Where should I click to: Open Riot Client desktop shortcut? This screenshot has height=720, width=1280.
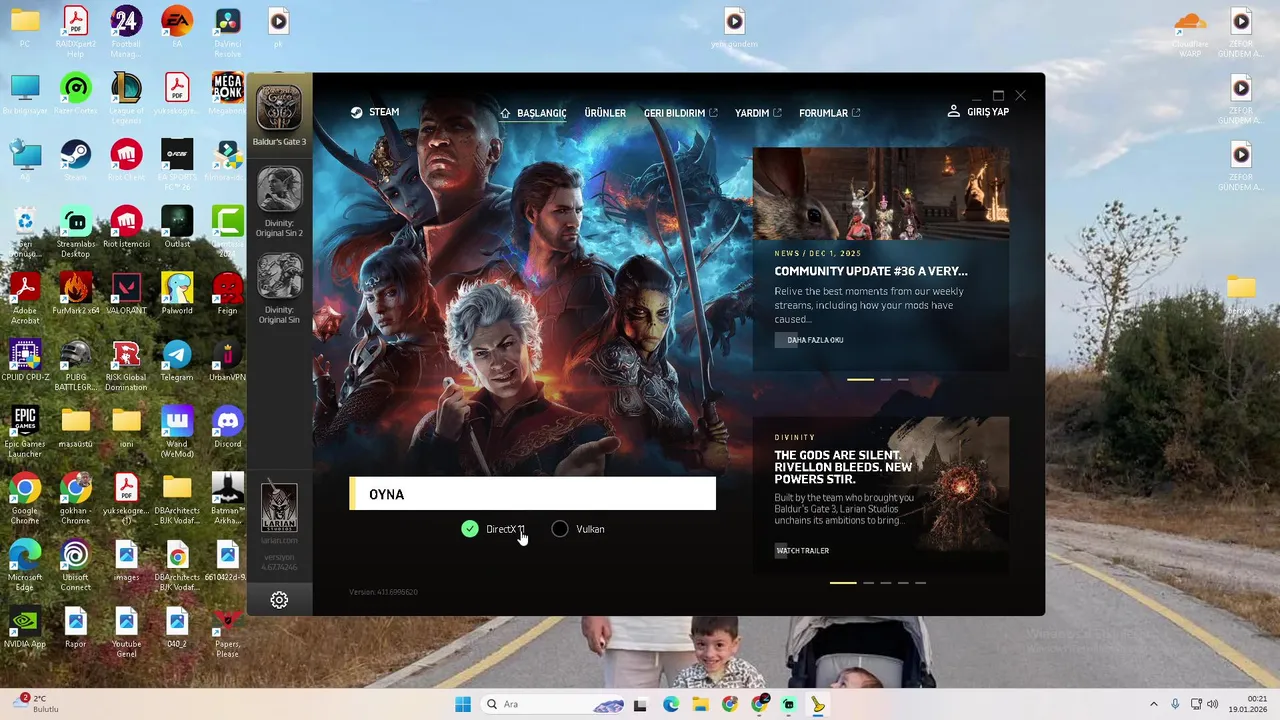[x=126, y=160]
